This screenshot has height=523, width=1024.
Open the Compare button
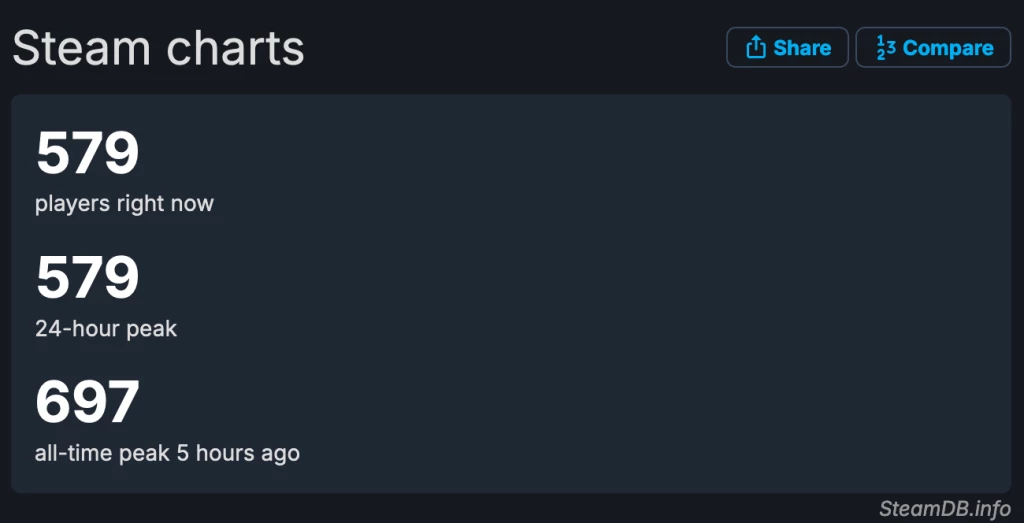pyautogui.click(x=933, y=47)
